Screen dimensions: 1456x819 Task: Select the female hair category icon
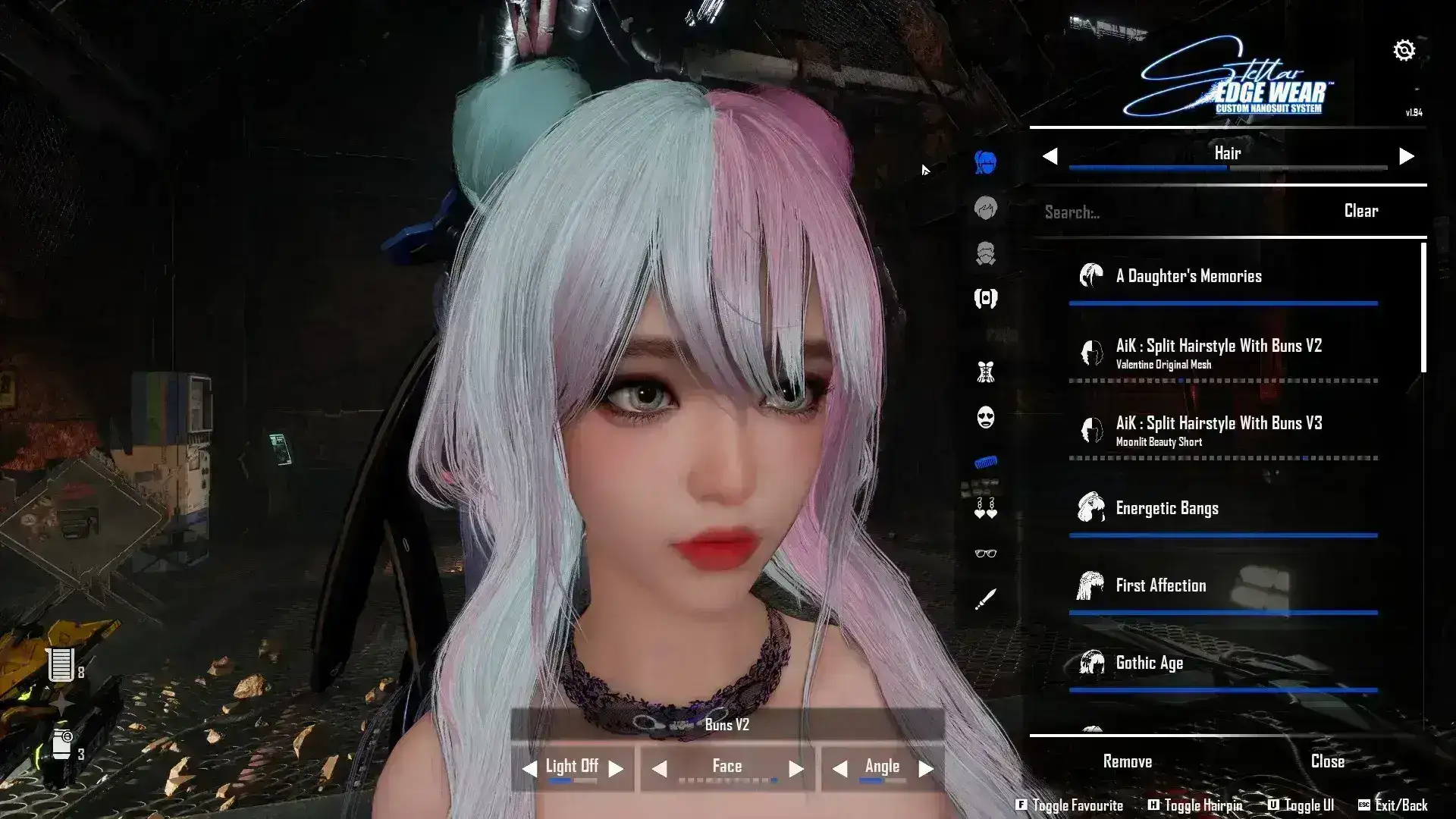[985, 162]
